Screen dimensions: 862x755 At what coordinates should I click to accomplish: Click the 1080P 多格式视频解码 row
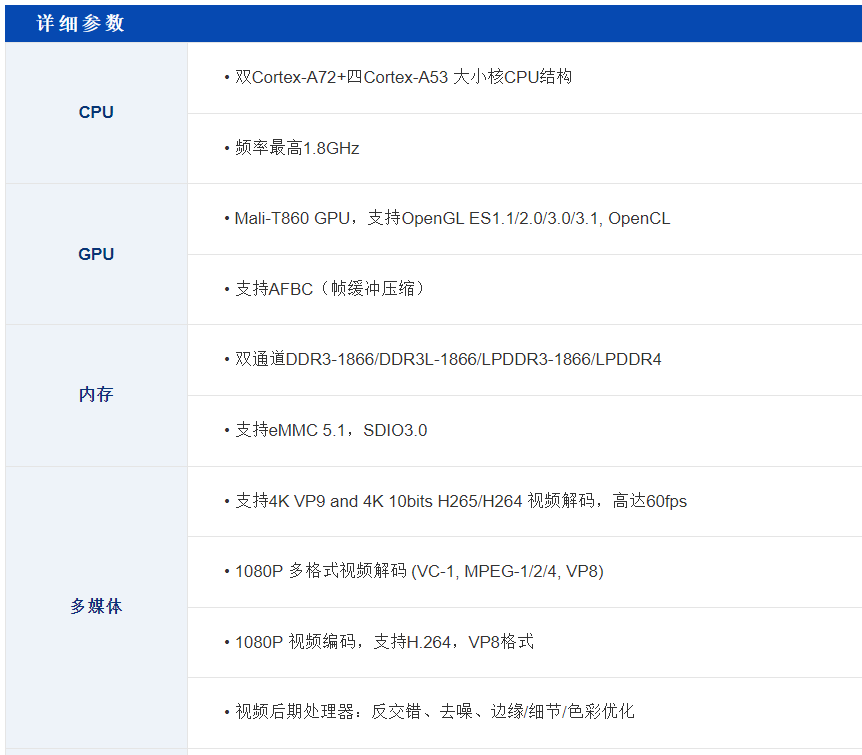[525, 572]
